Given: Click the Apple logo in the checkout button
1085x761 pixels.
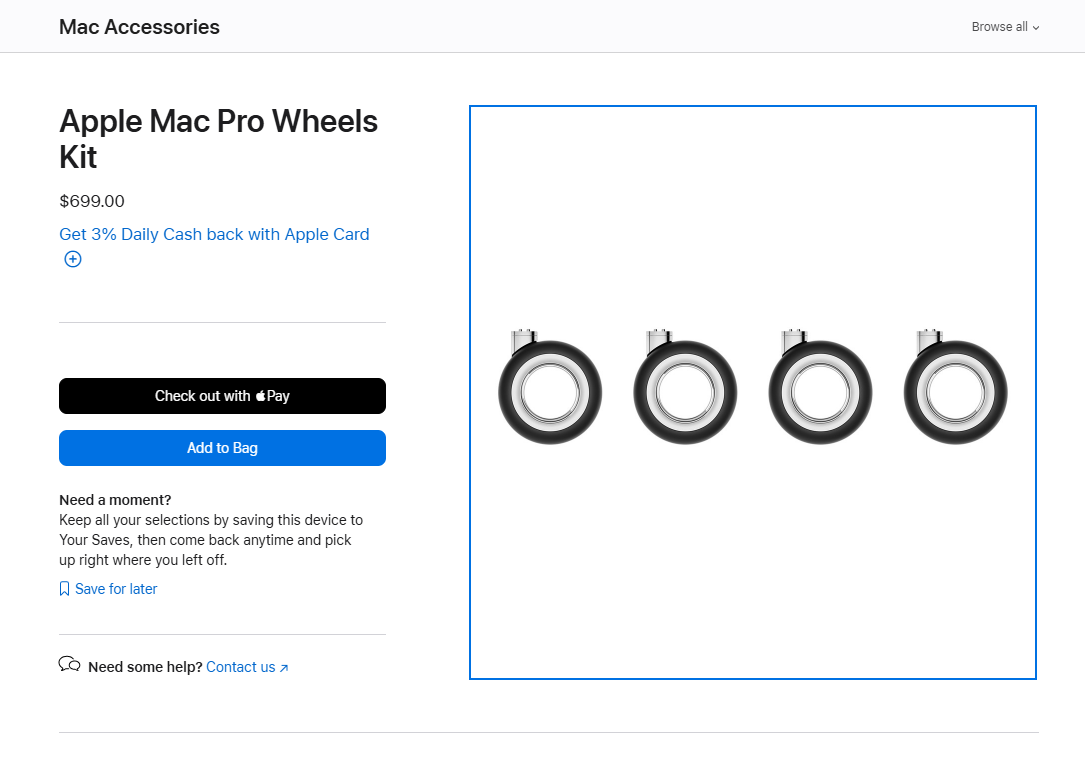Looking at the screenshot, I should [261, 396].
